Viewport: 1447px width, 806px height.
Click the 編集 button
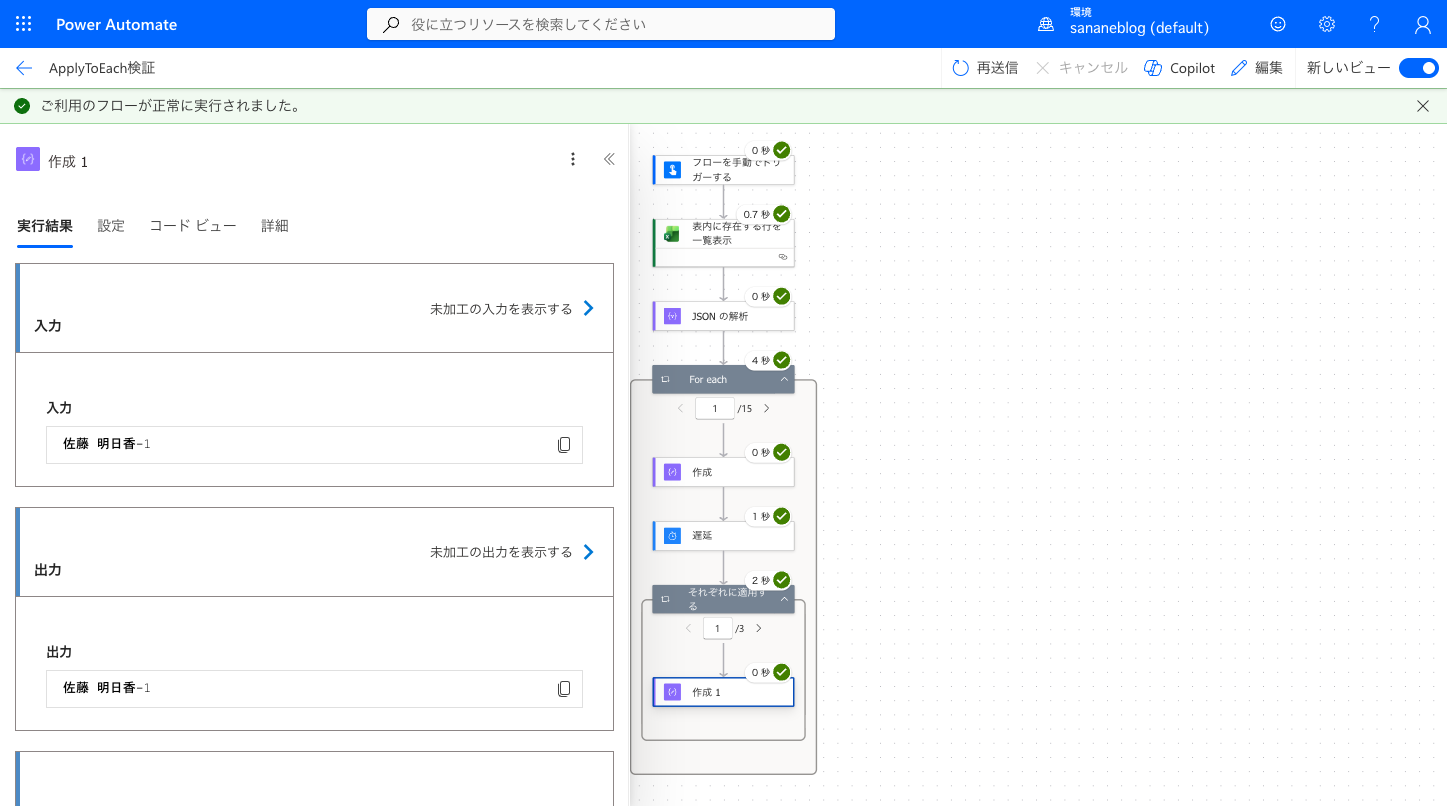pos(1257,68)
